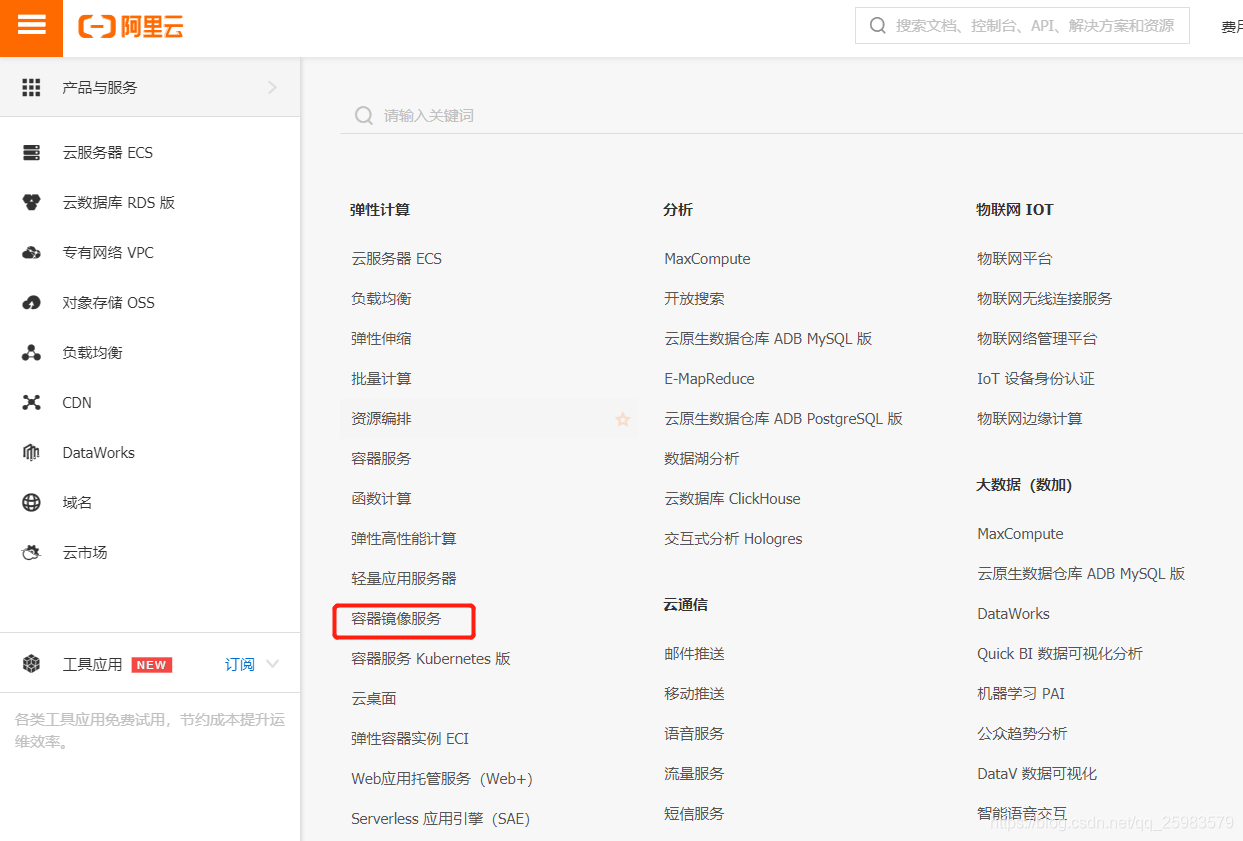Open the orange hamburger menu
Image resolution: width=1243 pixels, height=841 pixels.
[31, 26]
